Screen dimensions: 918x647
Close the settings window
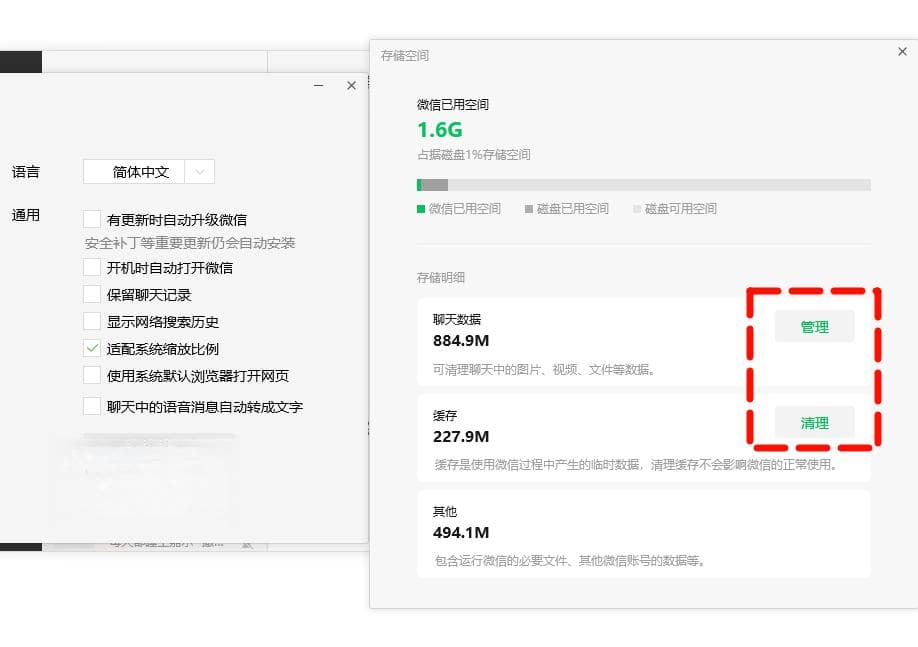click(351, 85)
